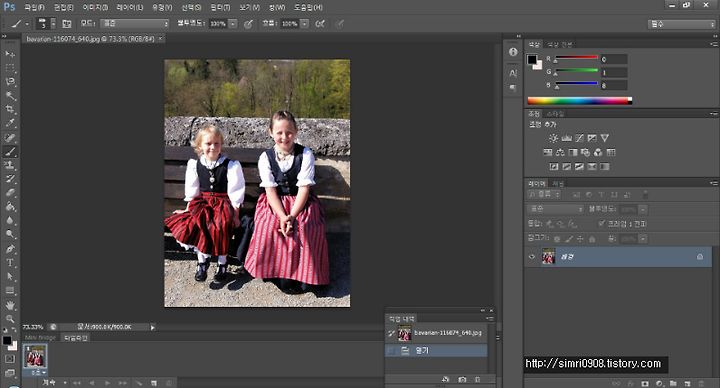Select the Spot Healing Brush tool
This screenshot has width=720, height=388.
click(x=10, y=137)
